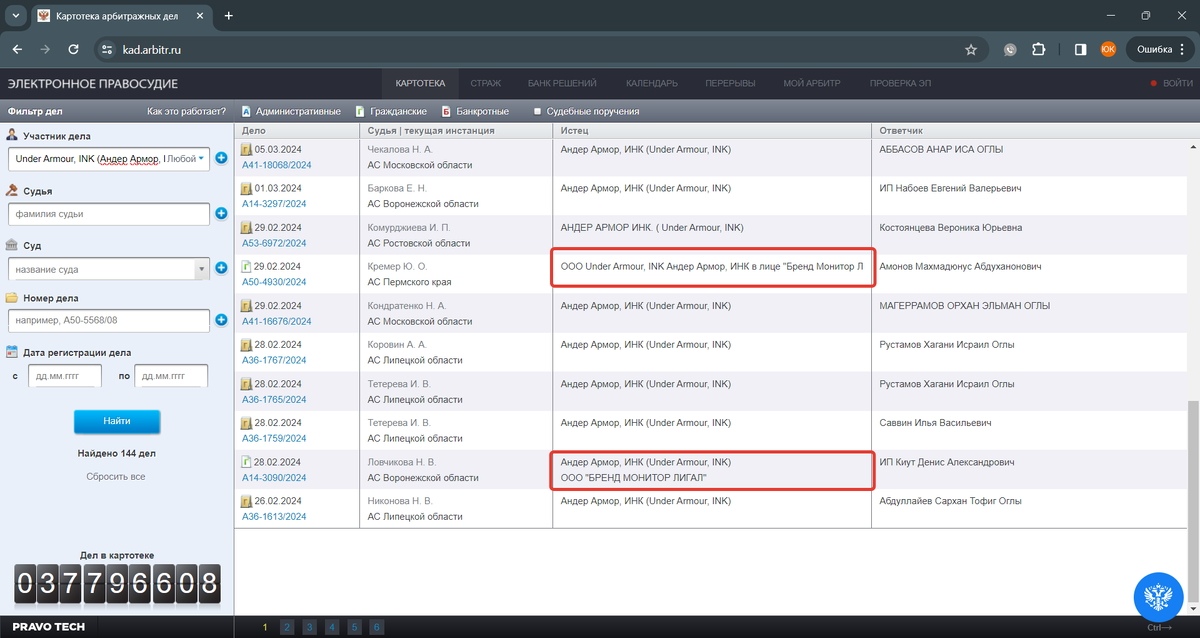The width and height of the screenshot is (1200, 638).
Task: Add another court filter with the plus icon
Action: 221,268
